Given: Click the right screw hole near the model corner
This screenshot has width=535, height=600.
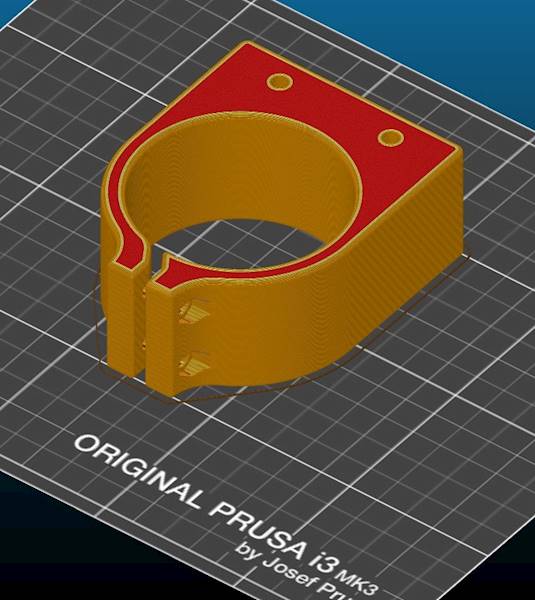Looking at the screenshot, I should coord(391,137).
